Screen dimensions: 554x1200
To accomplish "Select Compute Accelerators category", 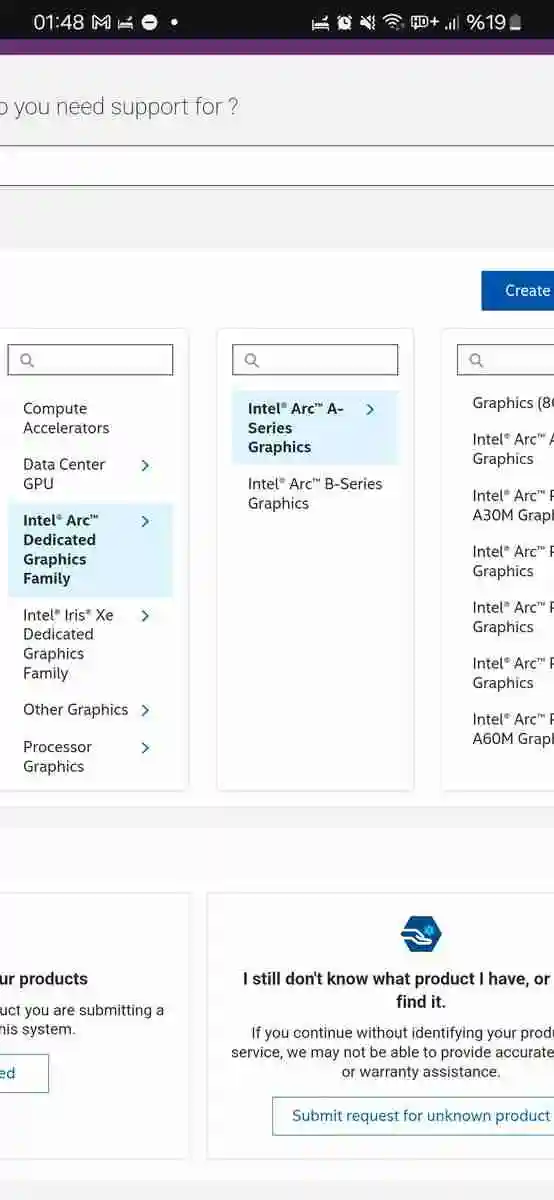I will click(x=66, y=418).
